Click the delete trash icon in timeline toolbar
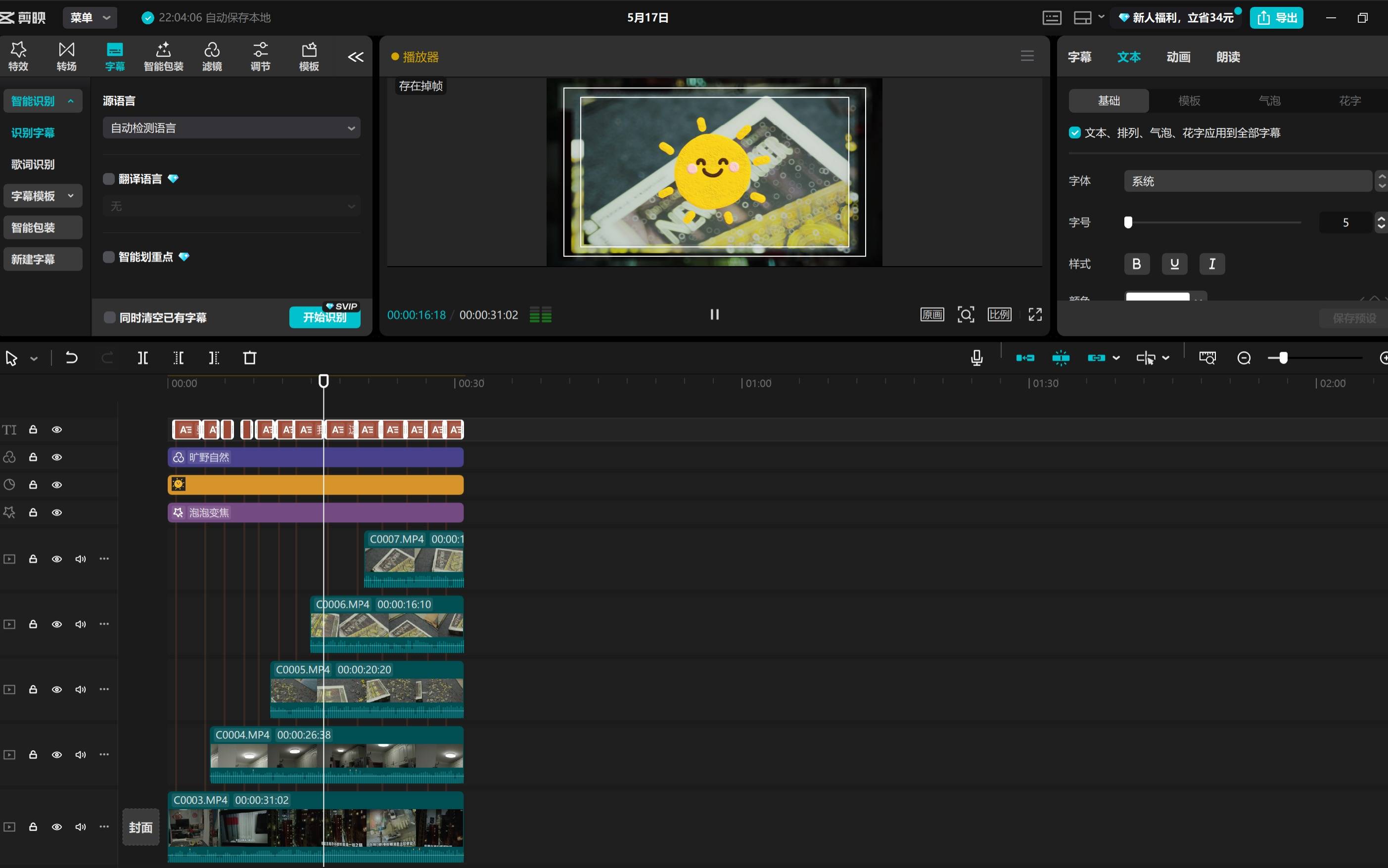The width and height of the screenshot is (1388, 868). pyautogui.click(x=250, y=358)
